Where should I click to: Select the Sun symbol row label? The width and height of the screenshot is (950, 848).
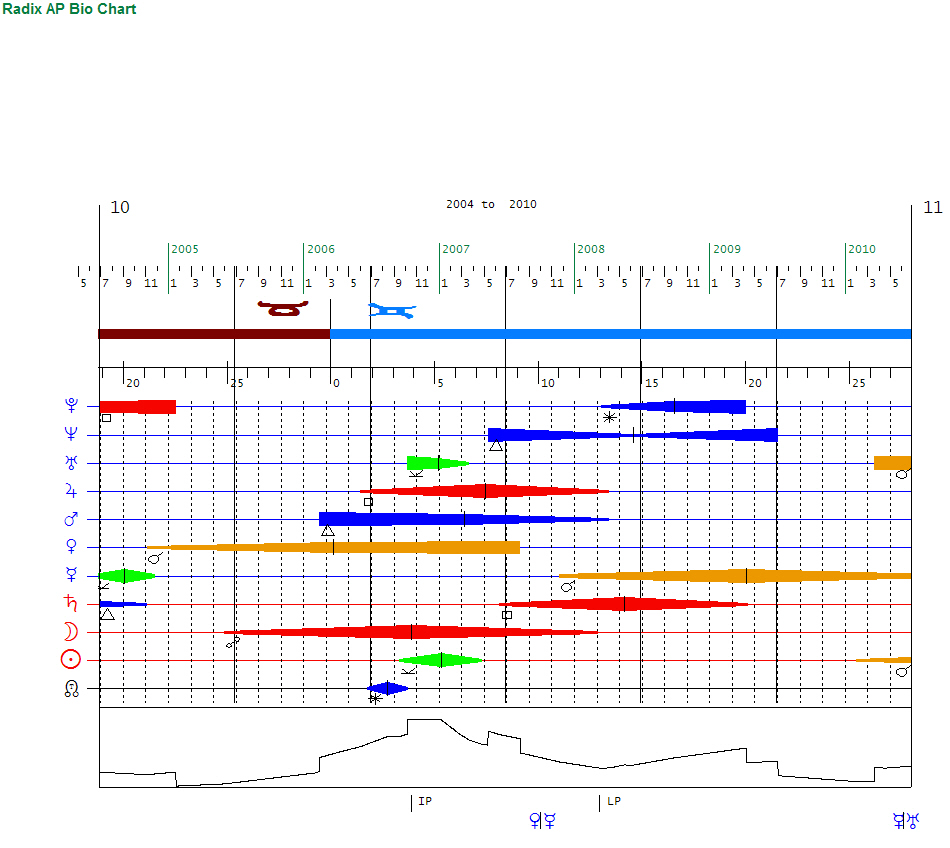(71, 660)
